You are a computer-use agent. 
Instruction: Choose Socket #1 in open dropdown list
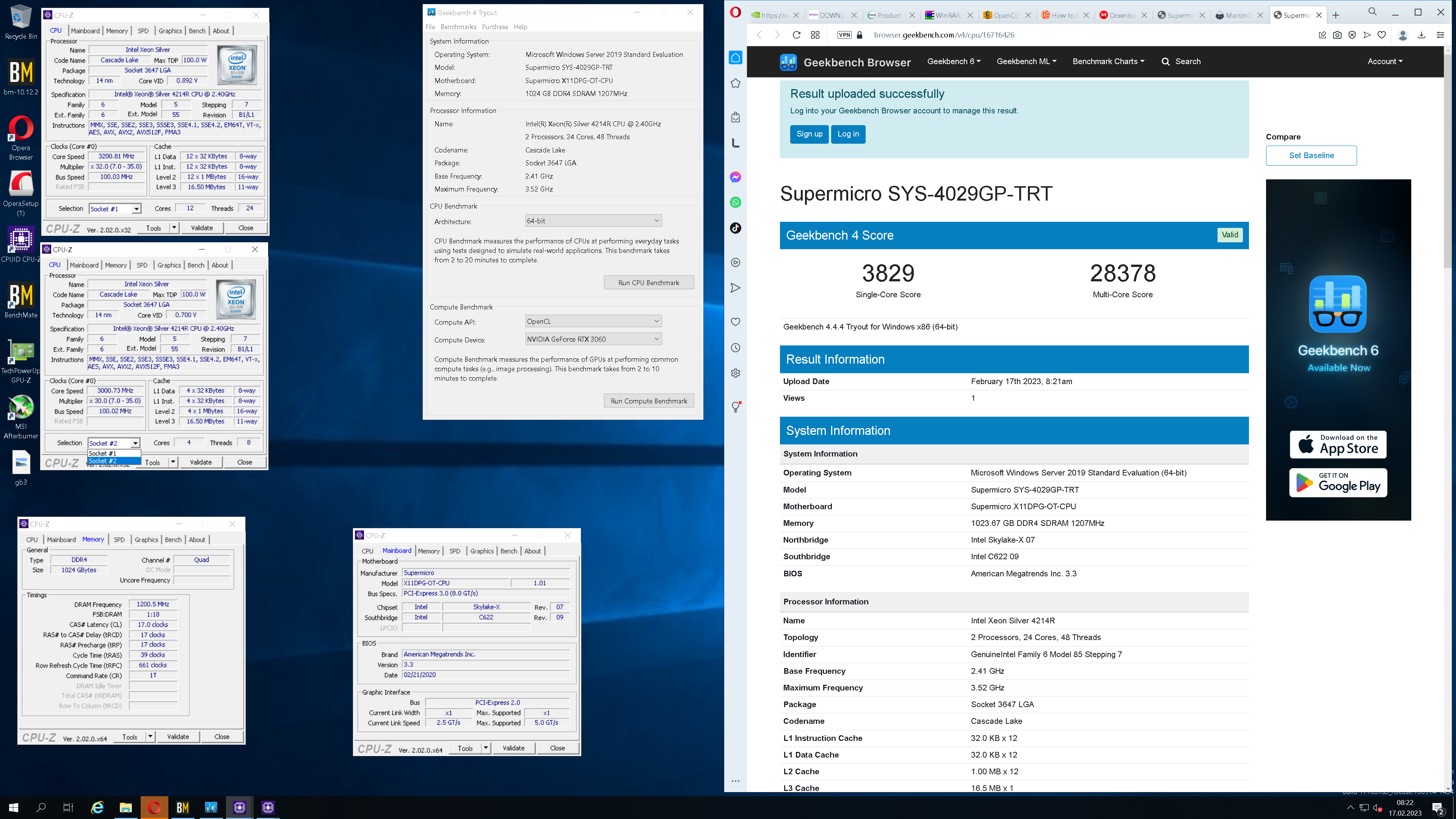[x=114, y=453]
